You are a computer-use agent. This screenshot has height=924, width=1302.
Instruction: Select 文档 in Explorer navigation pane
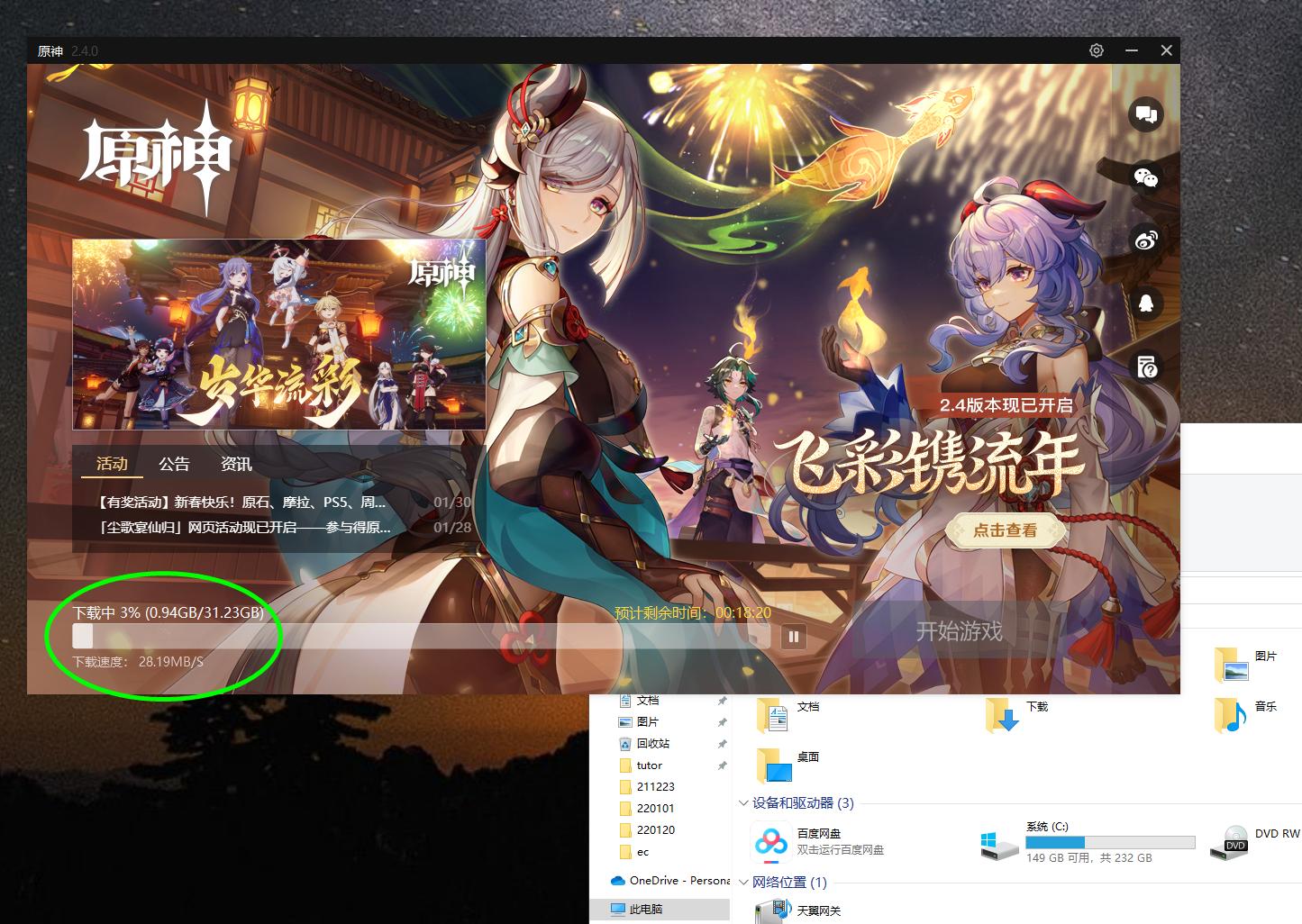(x=648, y=701)
